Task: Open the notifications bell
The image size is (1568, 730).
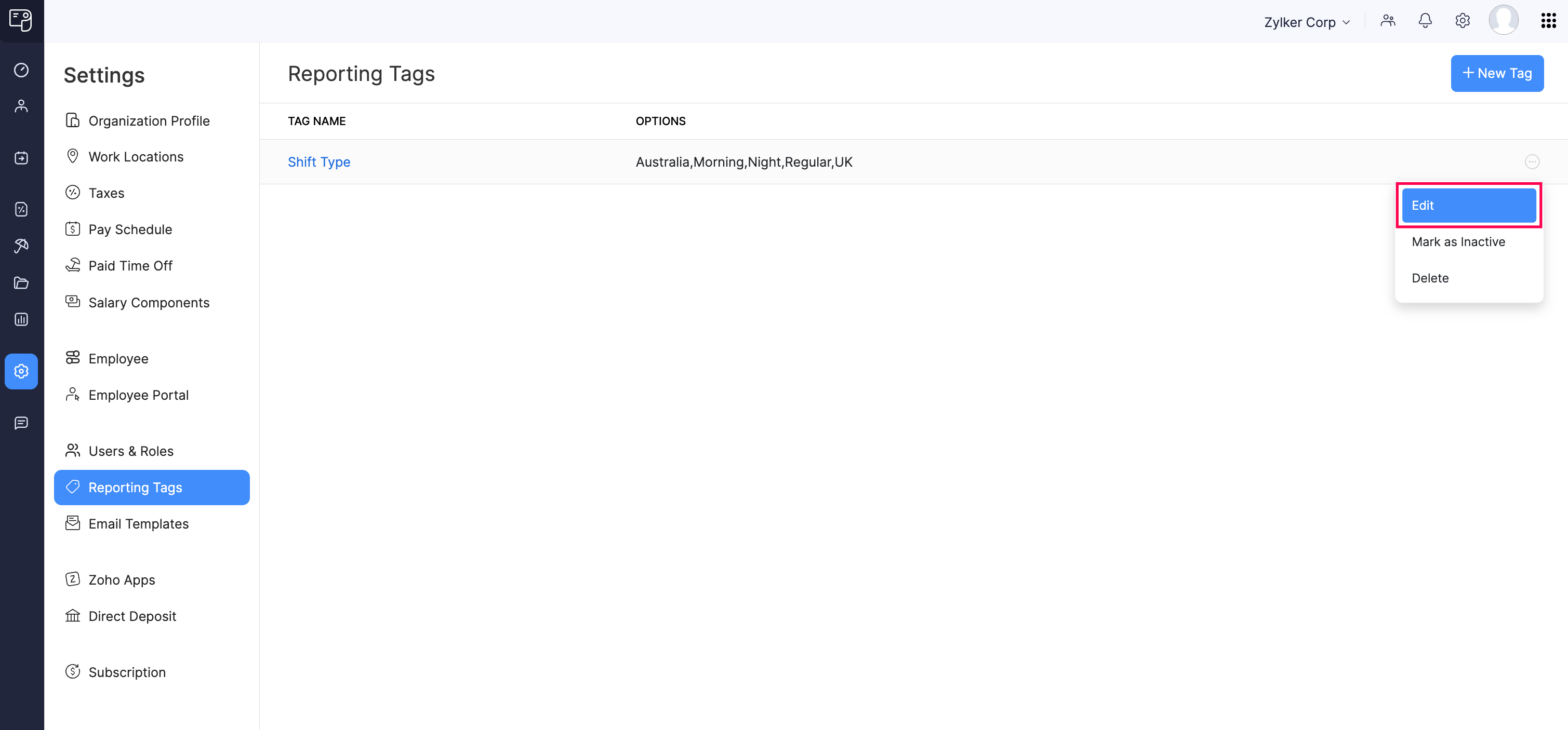Action: (x=1425, y=21)
